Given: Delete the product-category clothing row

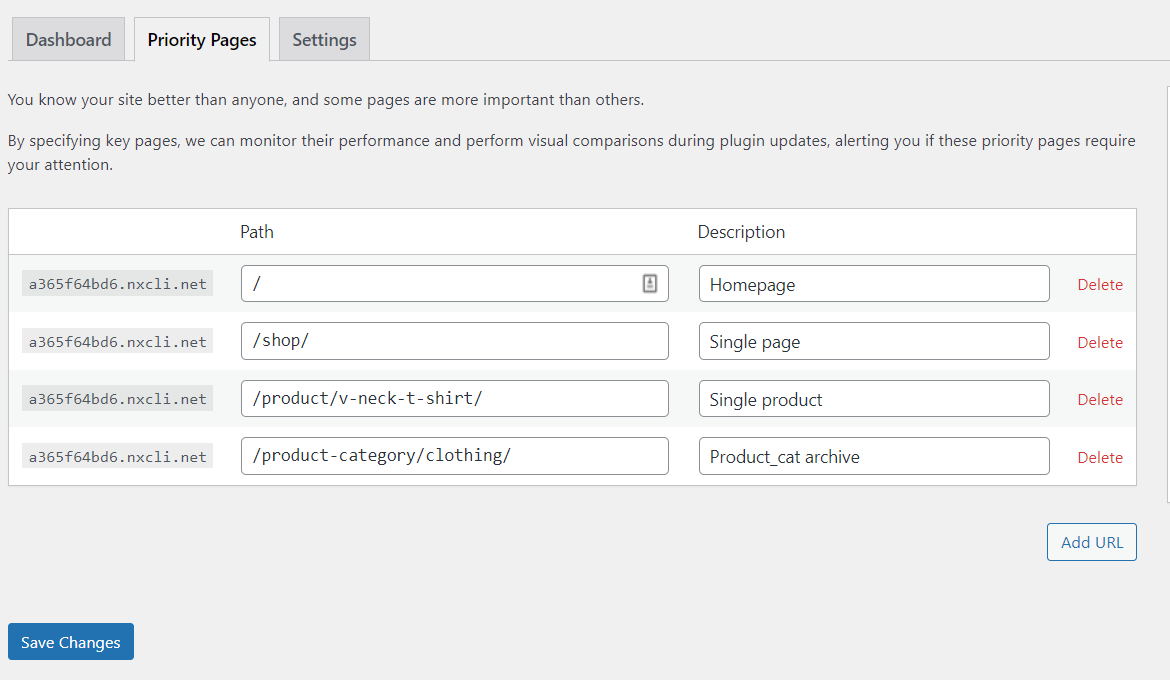Looking at the screenshot, I should (x=1100, y=458).
